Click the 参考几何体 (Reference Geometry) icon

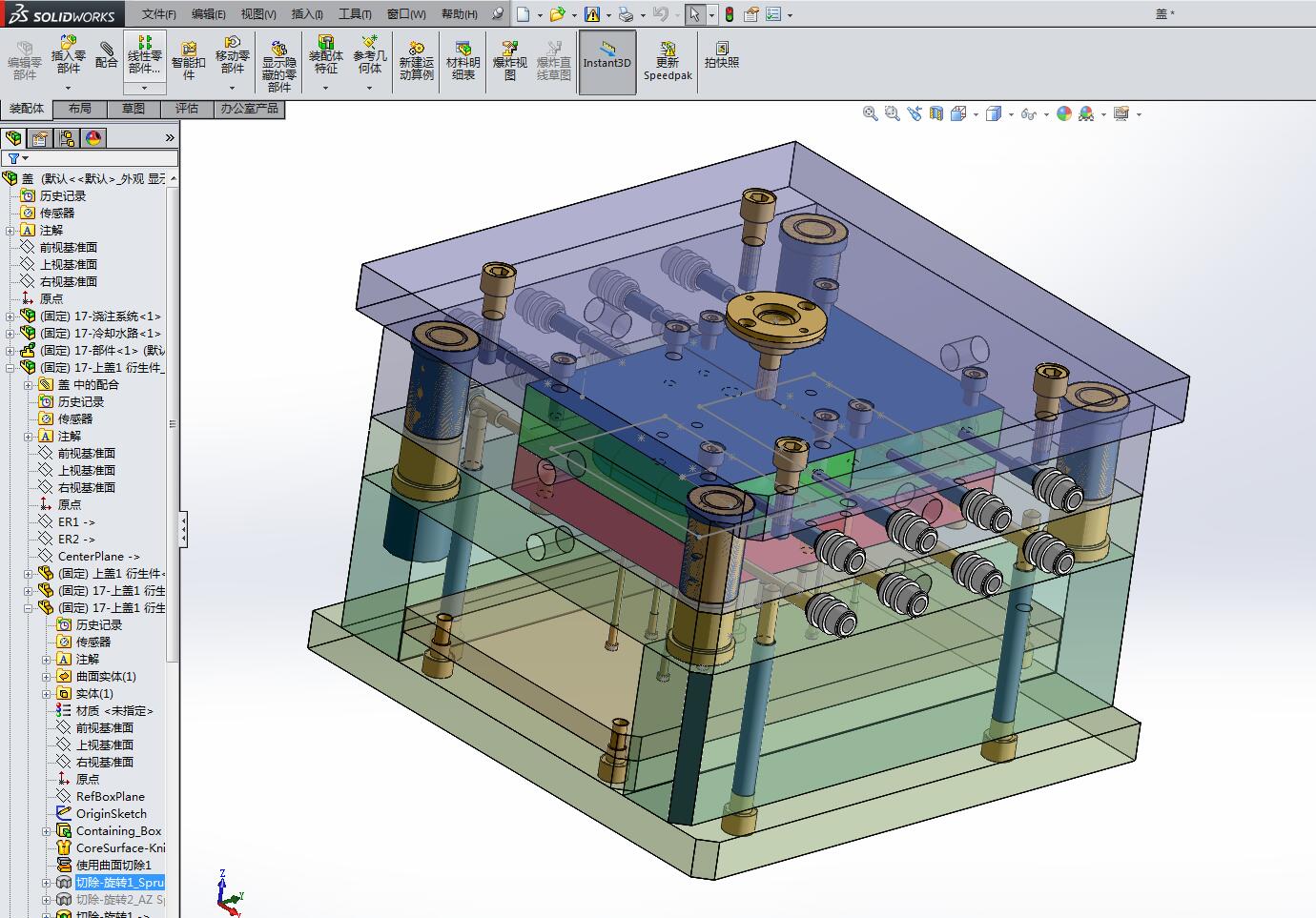(370, 55)
